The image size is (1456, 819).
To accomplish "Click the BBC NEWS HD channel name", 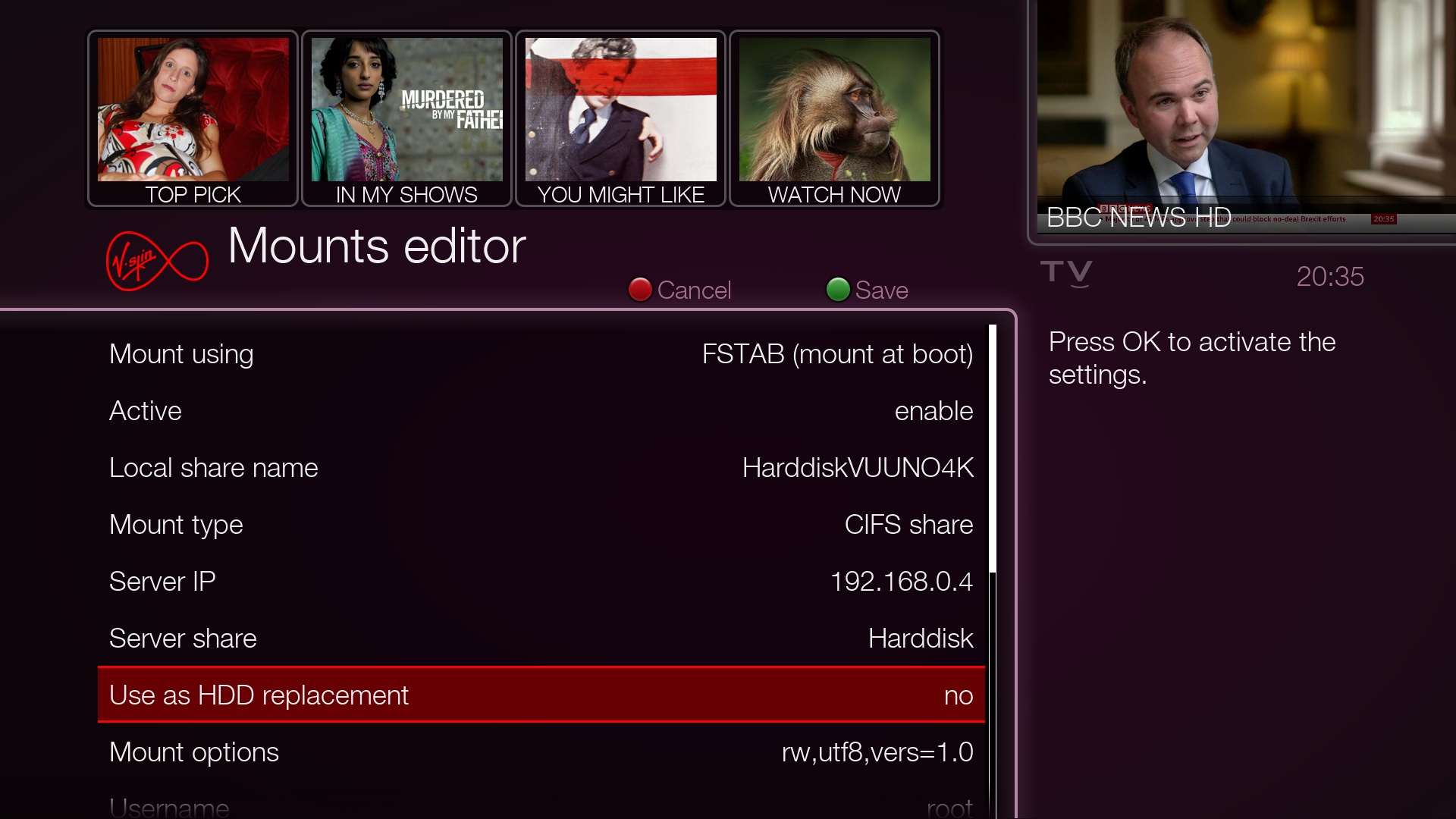I will click(x=1138, y=218).
